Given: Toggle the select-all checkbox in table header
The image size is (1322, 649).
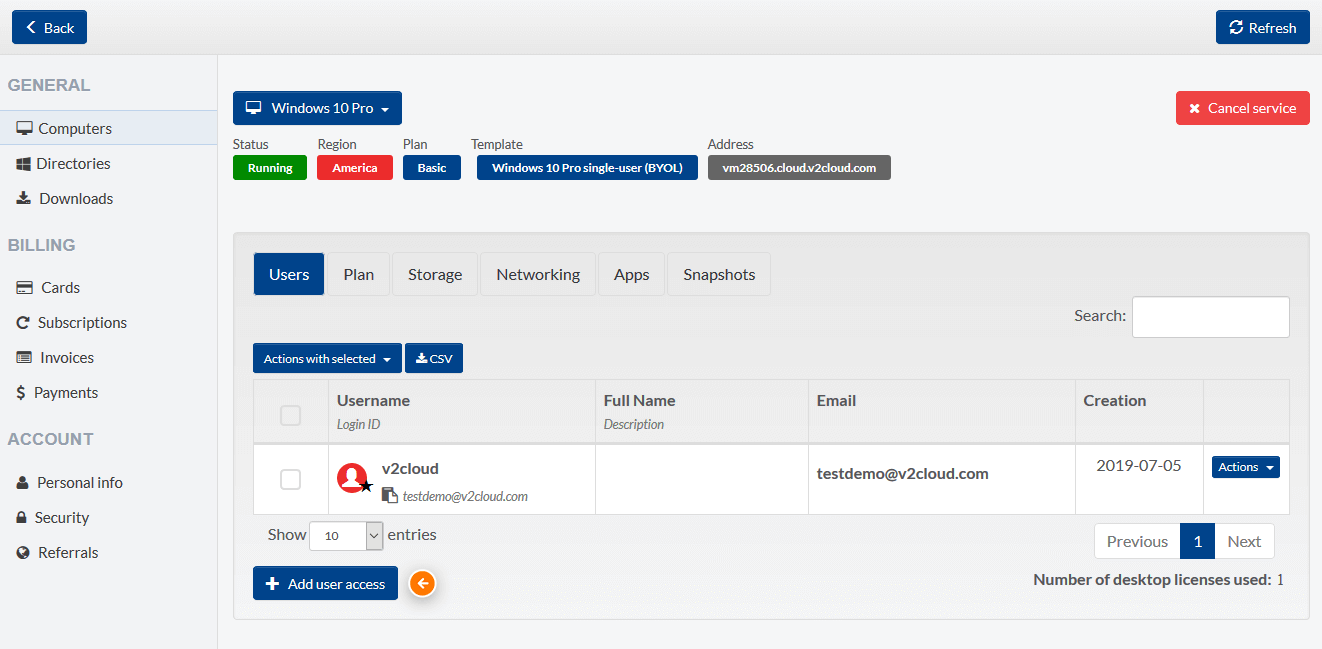Looking at the screenshot, I should (290, 415).
